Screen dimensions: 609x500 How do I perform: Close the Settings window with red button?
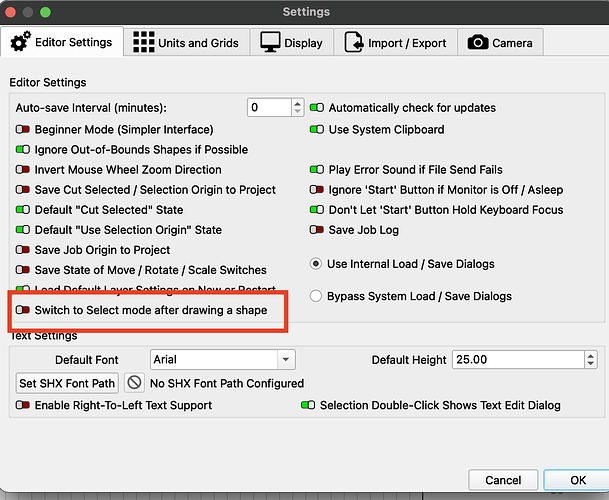[x=10, y=12]
